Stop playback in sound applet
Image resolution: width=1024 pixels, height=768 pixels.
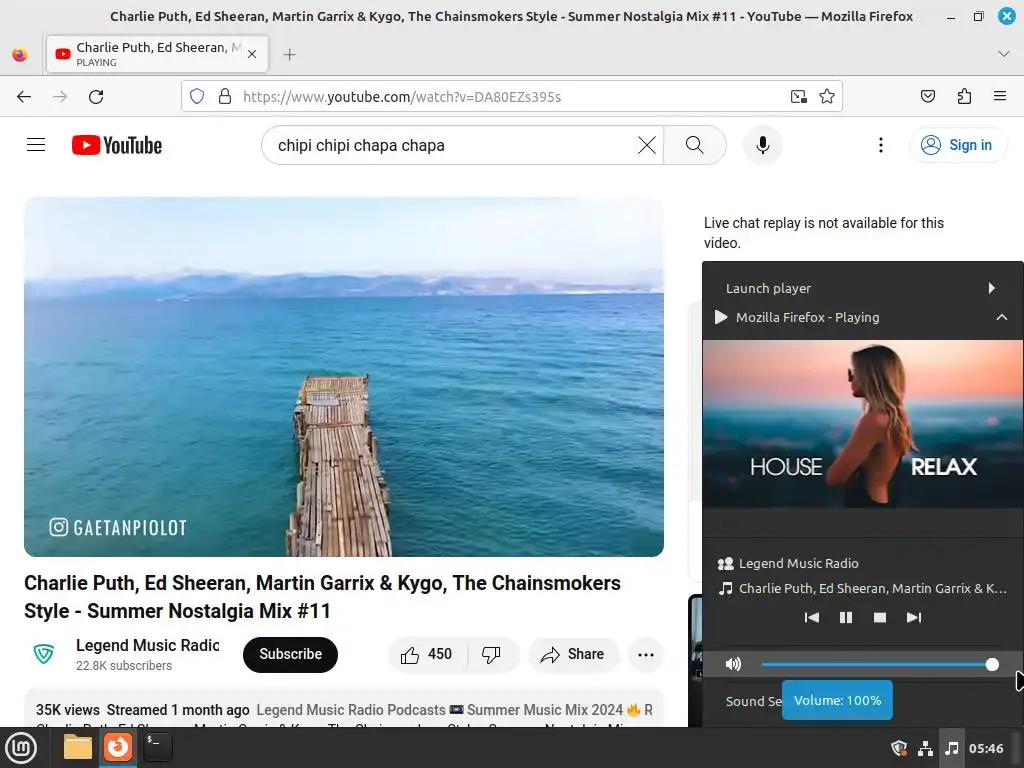pos(880,617)
